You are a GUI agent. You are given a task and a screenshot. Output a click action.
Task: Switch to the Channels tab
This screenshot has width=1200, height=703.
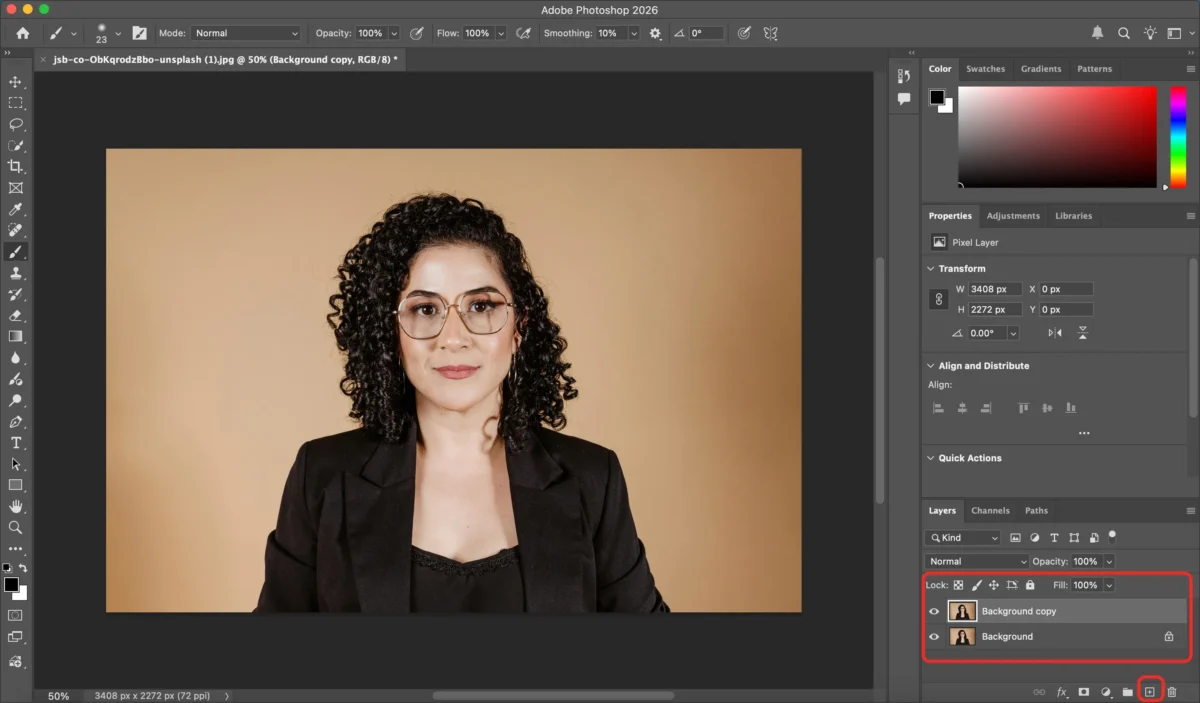990,510
